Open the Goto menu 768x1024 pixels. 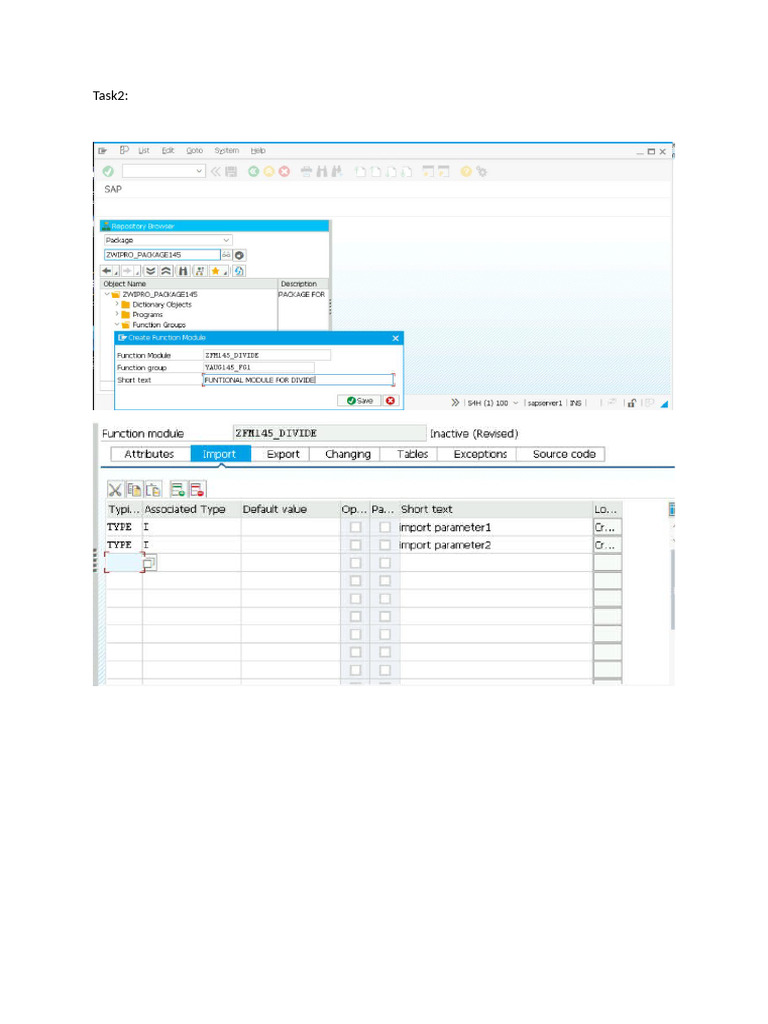click(195, 151)
